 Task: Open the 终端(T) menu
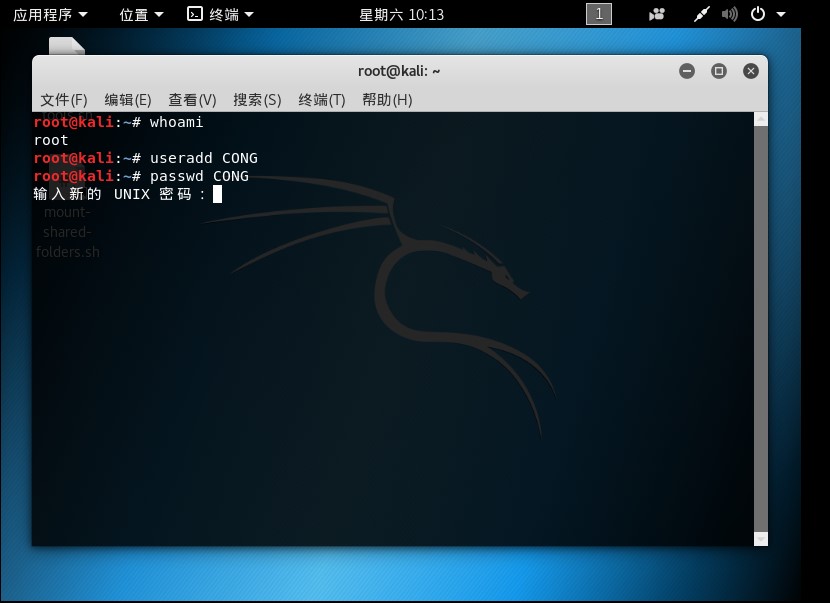click(x=321, y=100)
